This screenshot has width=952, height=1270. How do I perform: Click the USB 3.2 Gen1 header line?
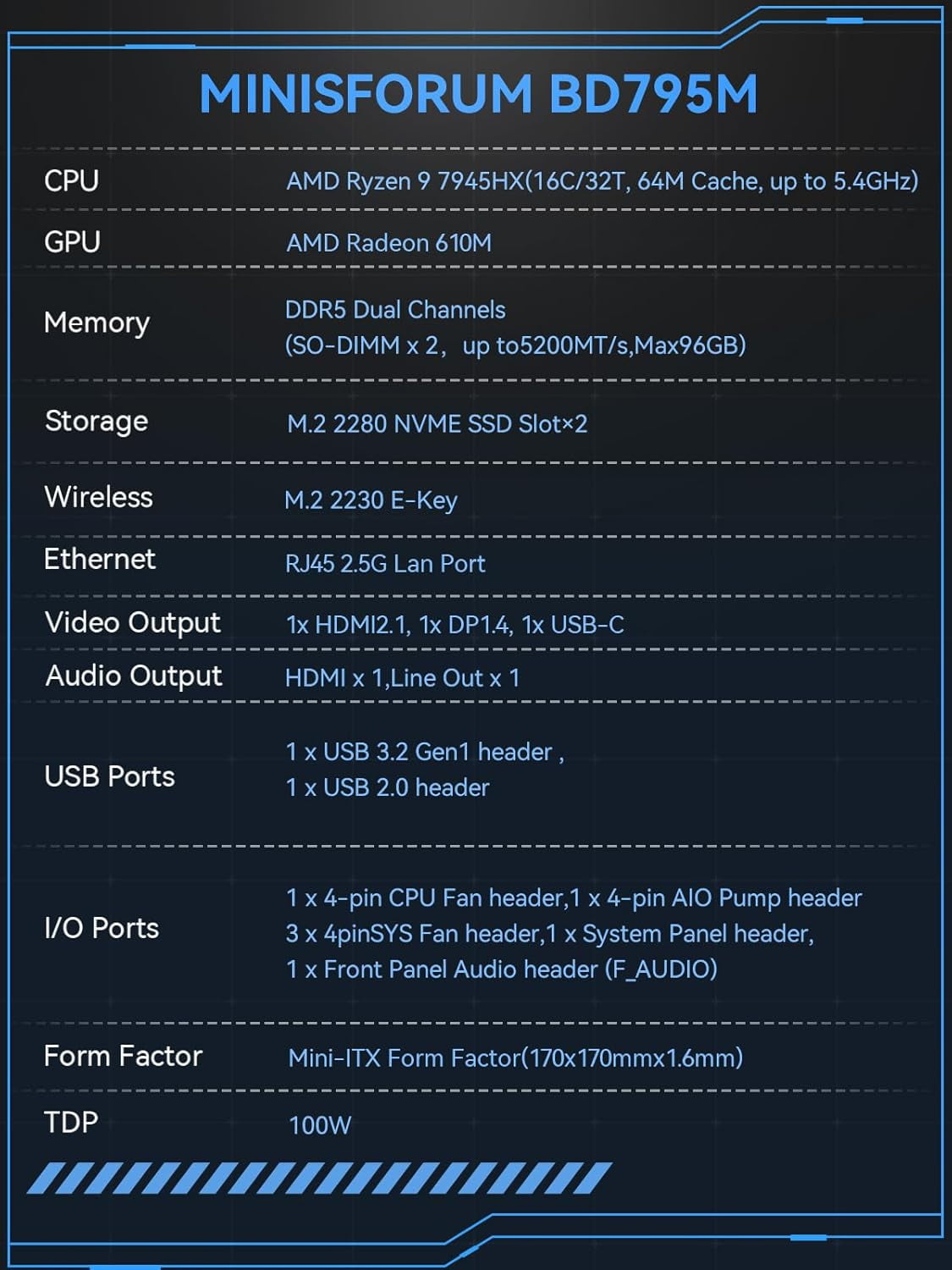pos(424,752)
